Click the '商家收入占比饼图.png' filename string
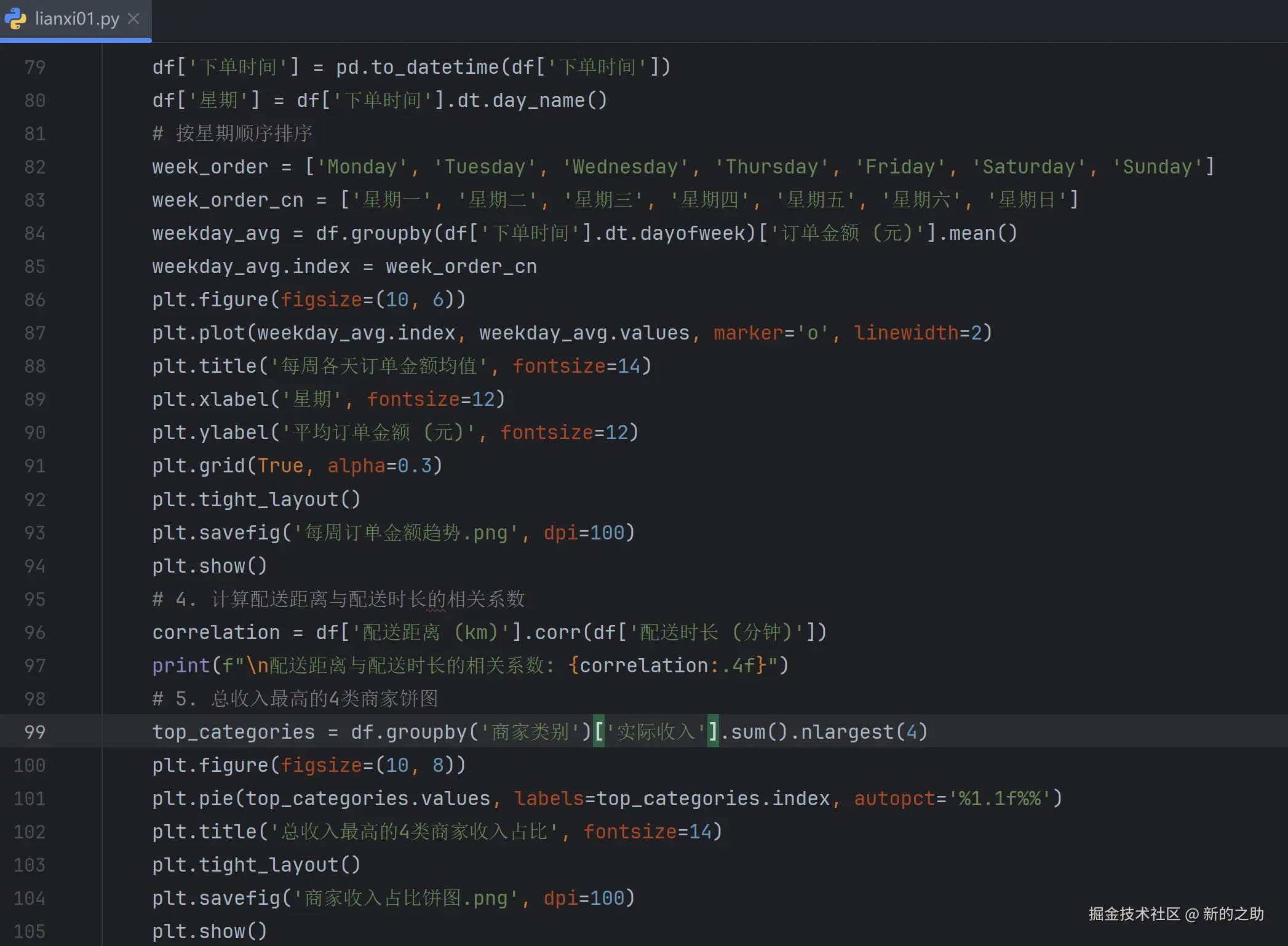 406,898
